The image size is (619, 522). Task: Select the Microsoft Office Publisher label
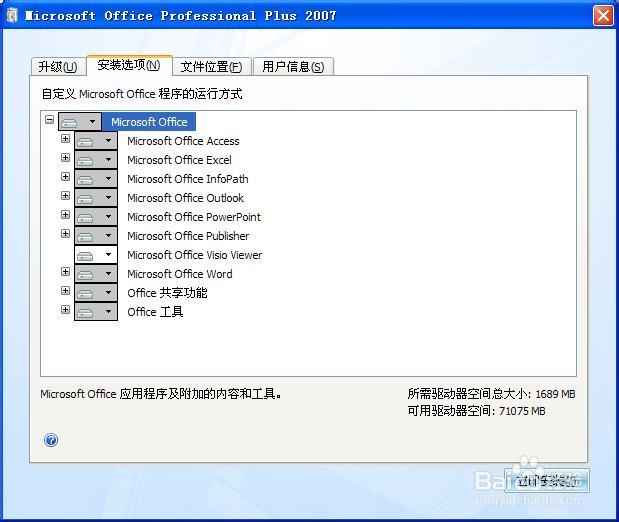click(x=188, y=236)
